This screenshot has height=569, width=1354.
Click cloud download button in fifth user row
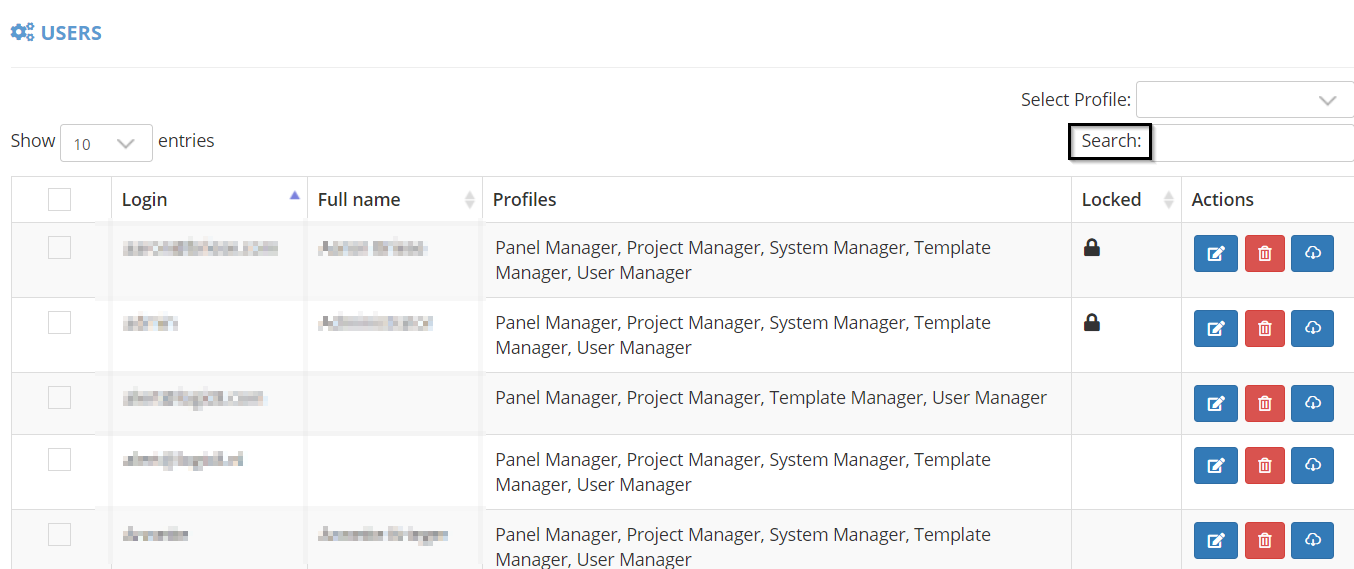coord(1312,540)
